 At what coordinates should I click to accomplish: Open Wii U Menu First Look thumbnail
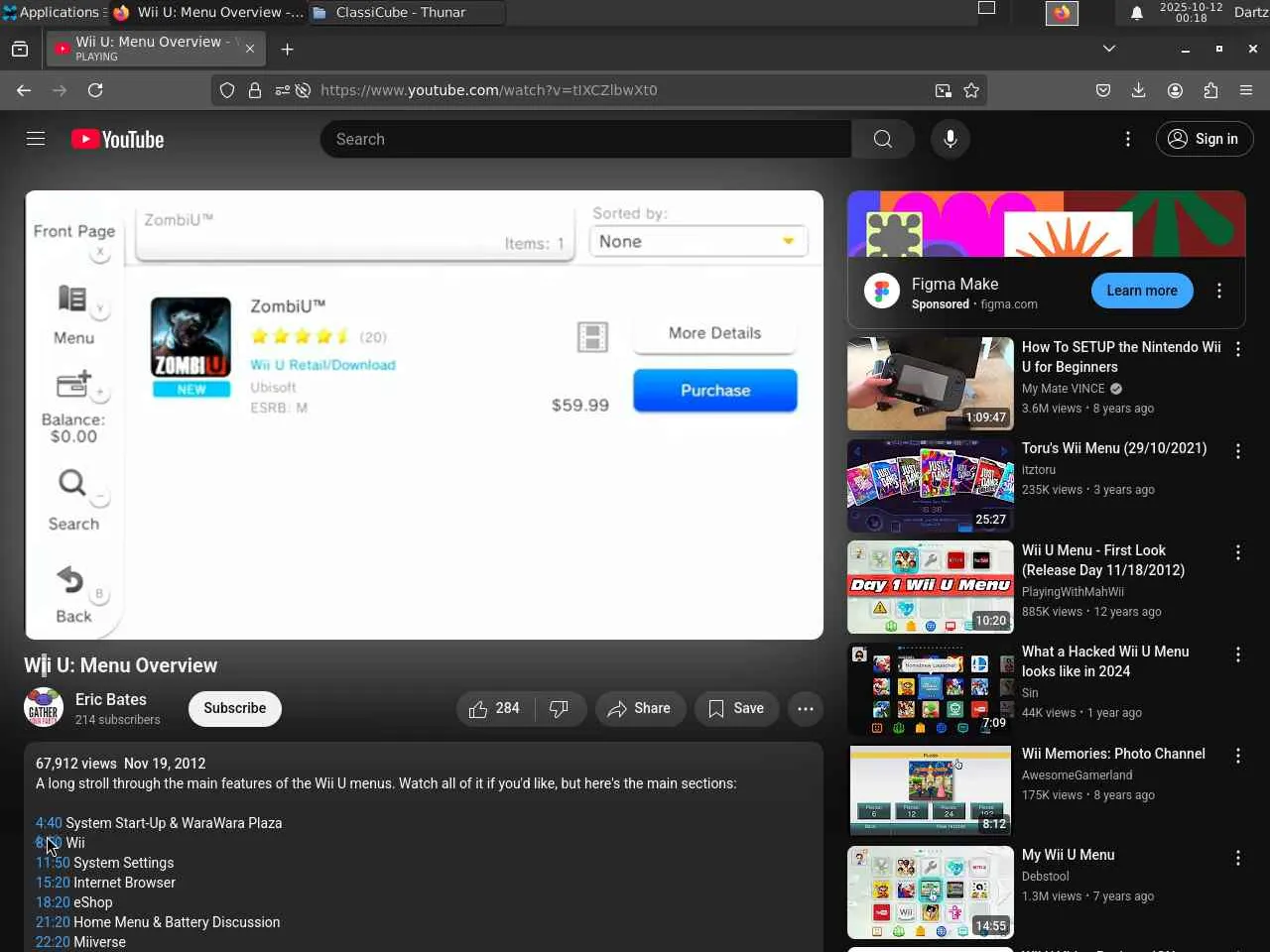(x=931, y=587)
